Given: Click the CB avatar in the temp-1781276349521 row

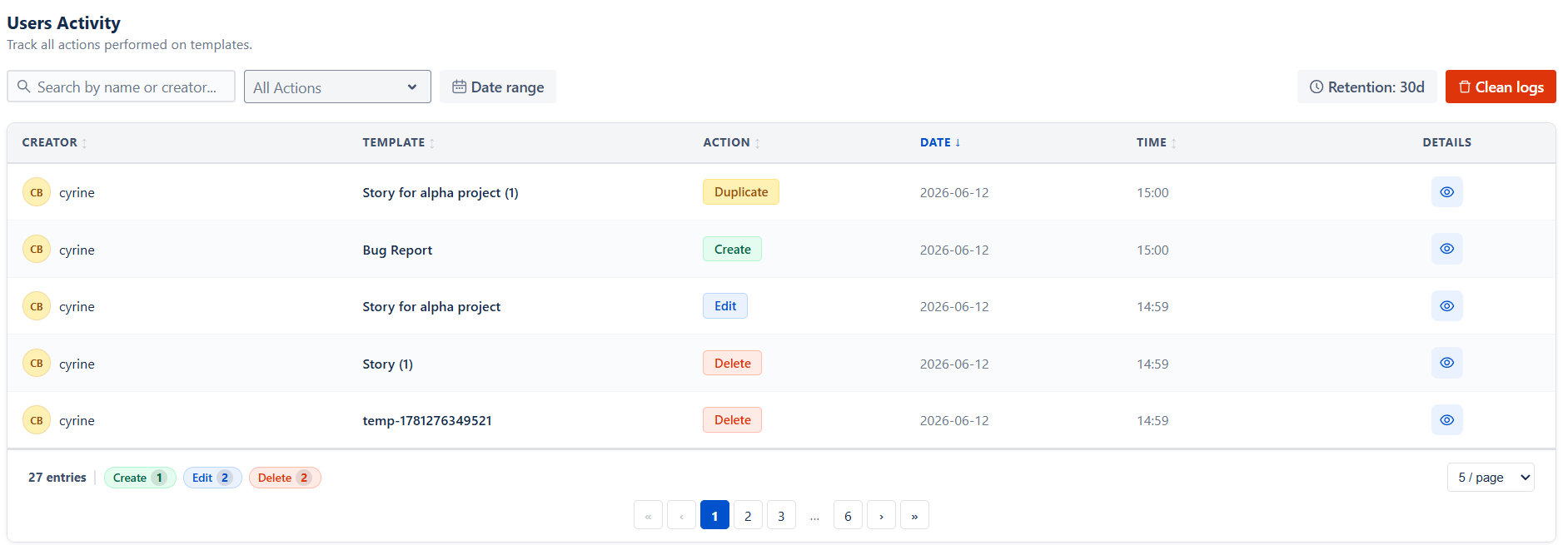Looking at the screenshot, I should click(x=37, y=420).
